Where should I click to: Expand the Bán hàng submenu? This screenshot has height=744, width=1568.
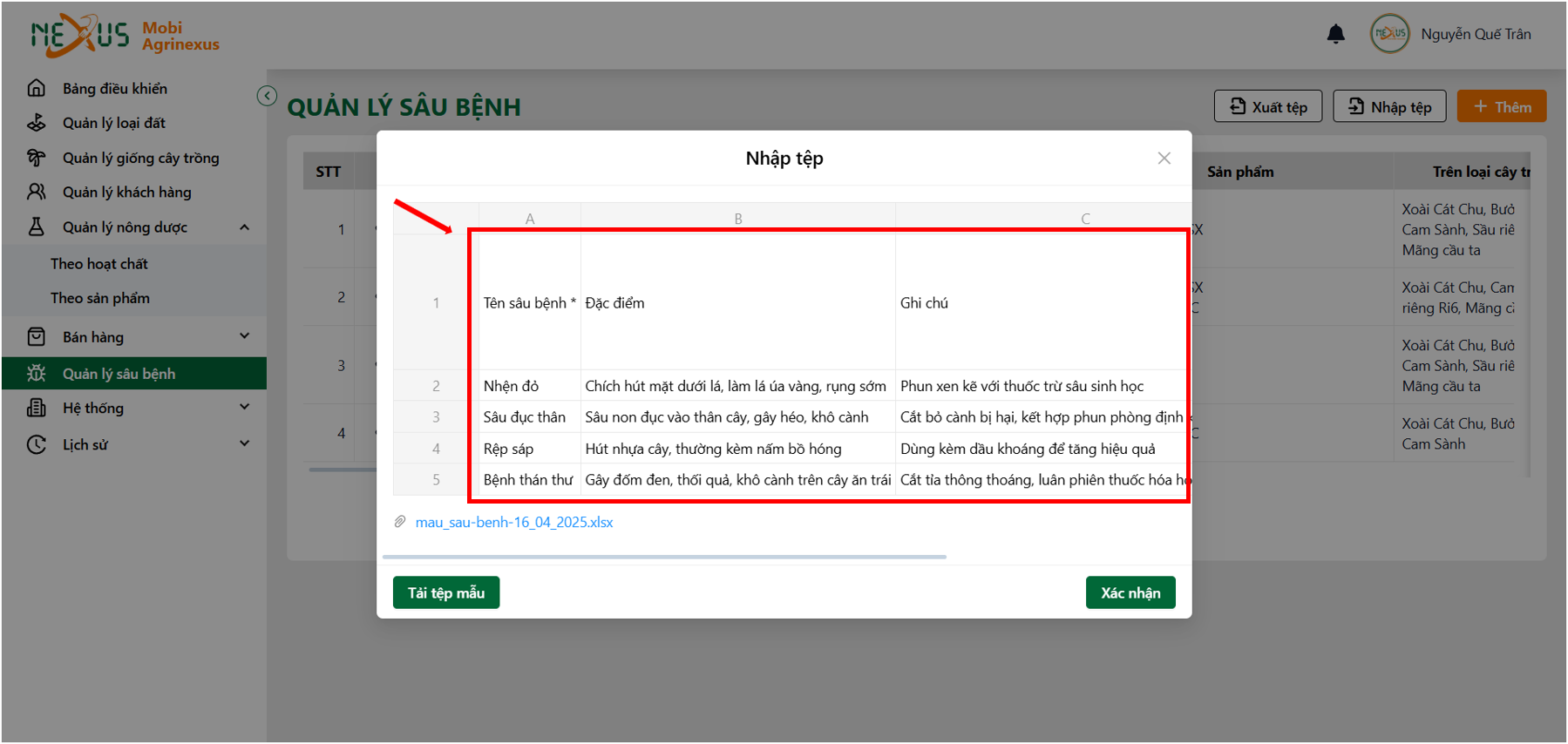tap(244, 336)
